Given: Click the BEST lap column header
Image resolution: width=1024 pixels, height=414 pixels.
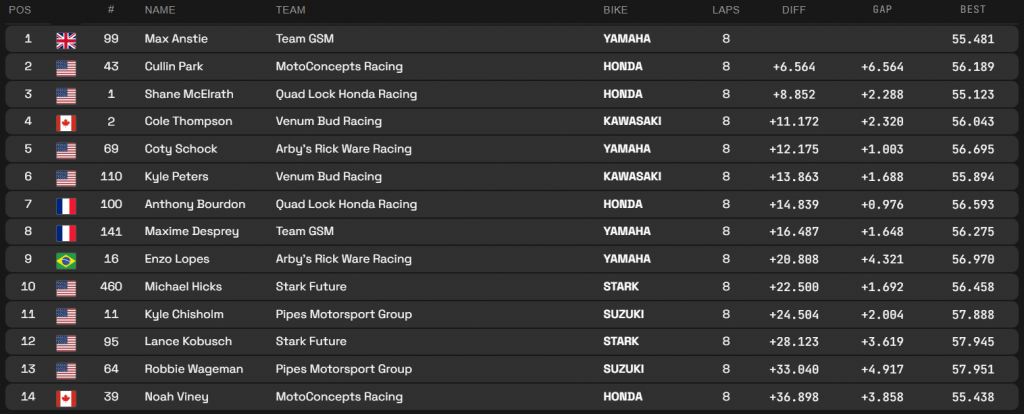Looking at the screenshot, I should [x=970, y=10].
